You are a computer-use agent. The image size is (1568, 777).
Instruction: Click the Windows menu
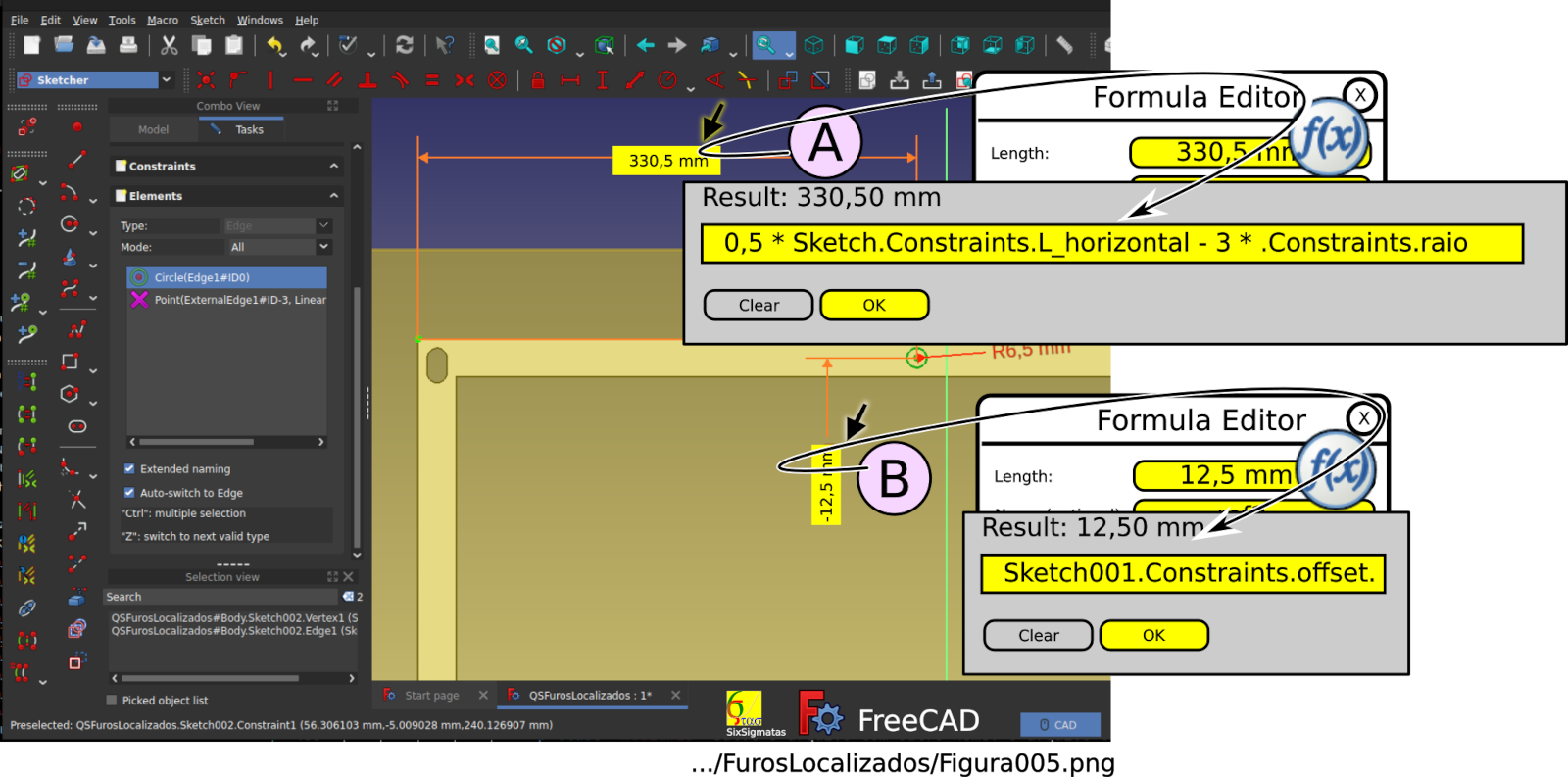(x=260, y=20)
